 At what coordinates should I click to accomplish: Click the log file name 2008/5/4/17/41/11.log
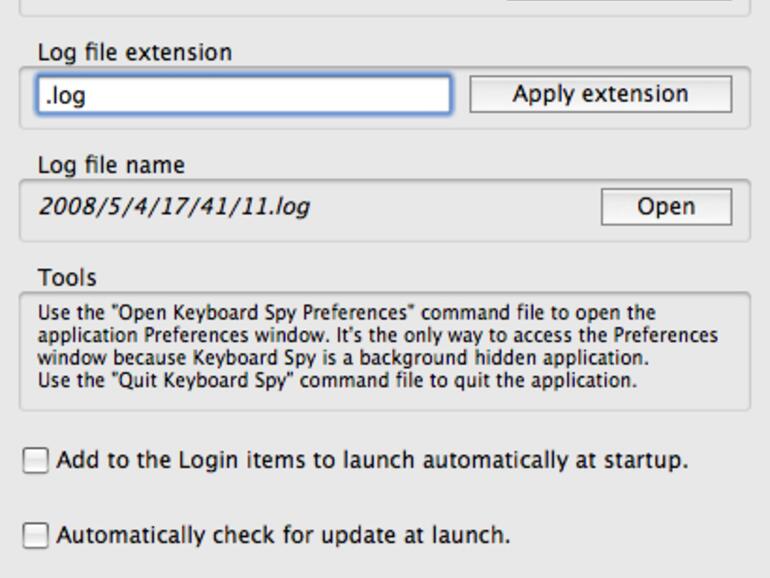point(174,207)
